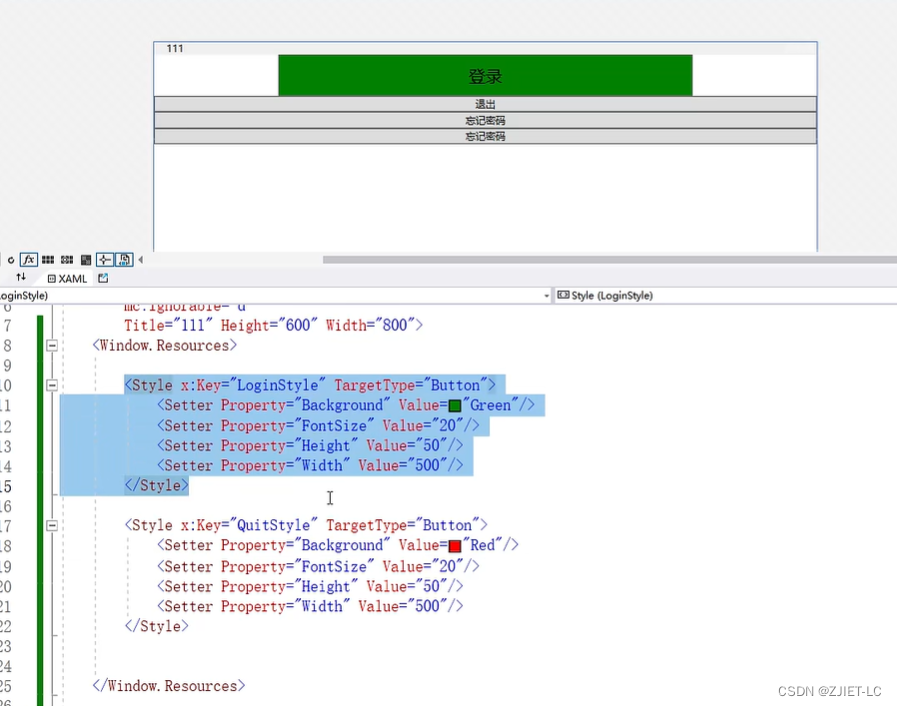
Task: Click the green 登录 button in the designer
Action: [485, 75]
